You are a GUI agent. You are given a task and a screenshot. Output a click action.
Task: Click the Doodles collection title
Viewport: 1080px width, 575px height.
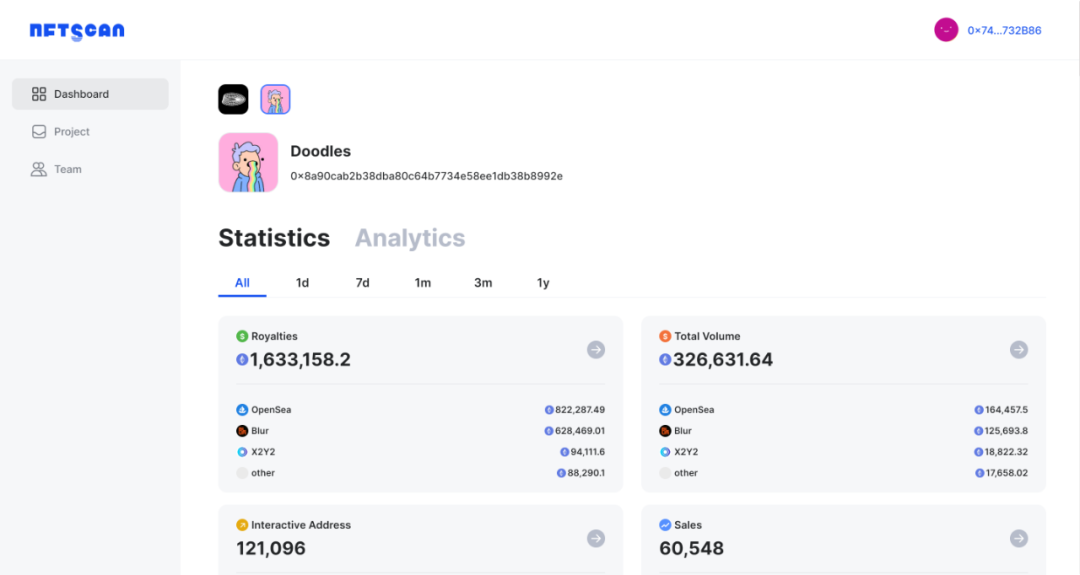coord(320,151)
